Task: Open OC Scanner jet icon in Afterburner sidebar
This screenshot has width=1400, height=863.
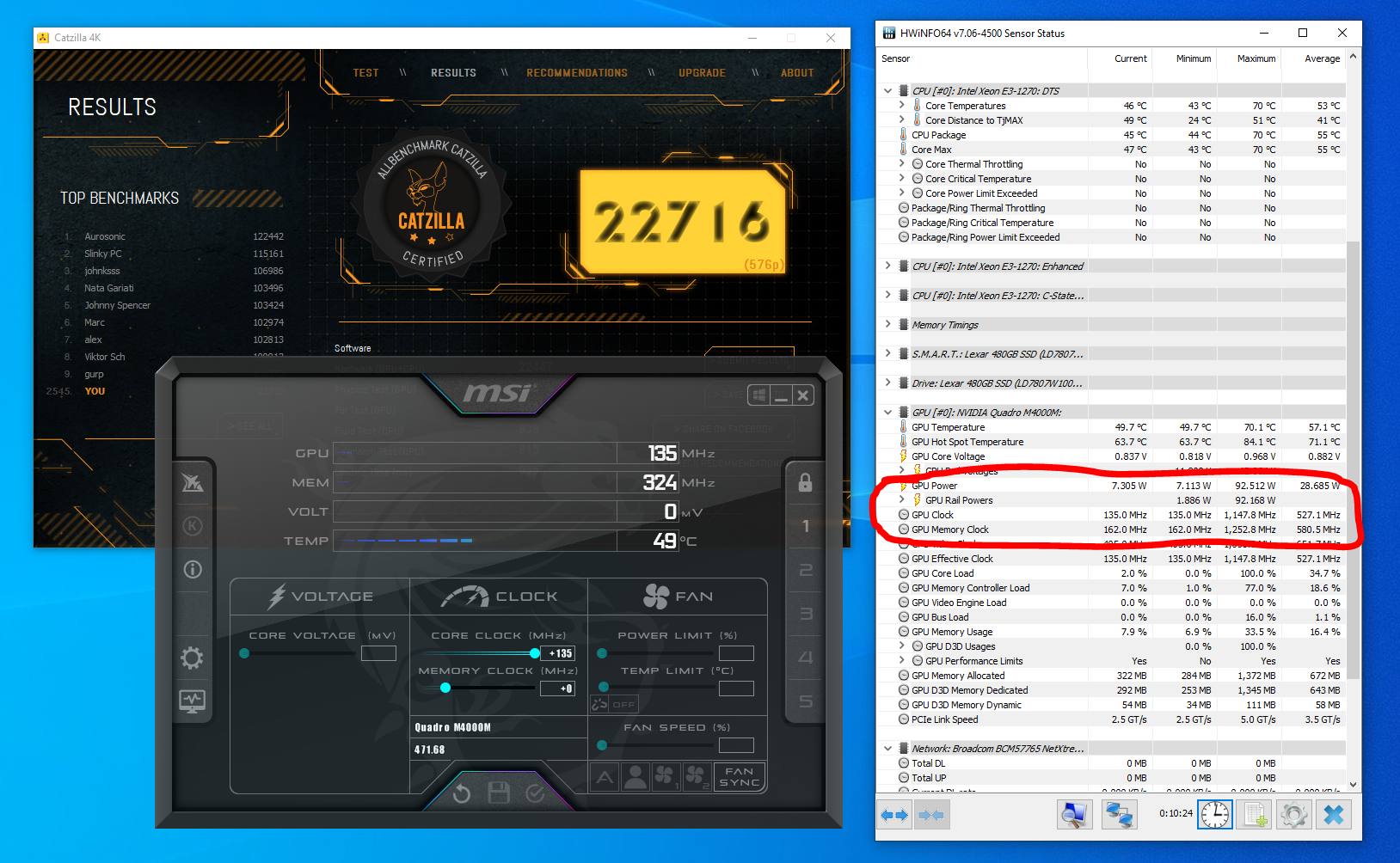Action: [x=193, y=483]
